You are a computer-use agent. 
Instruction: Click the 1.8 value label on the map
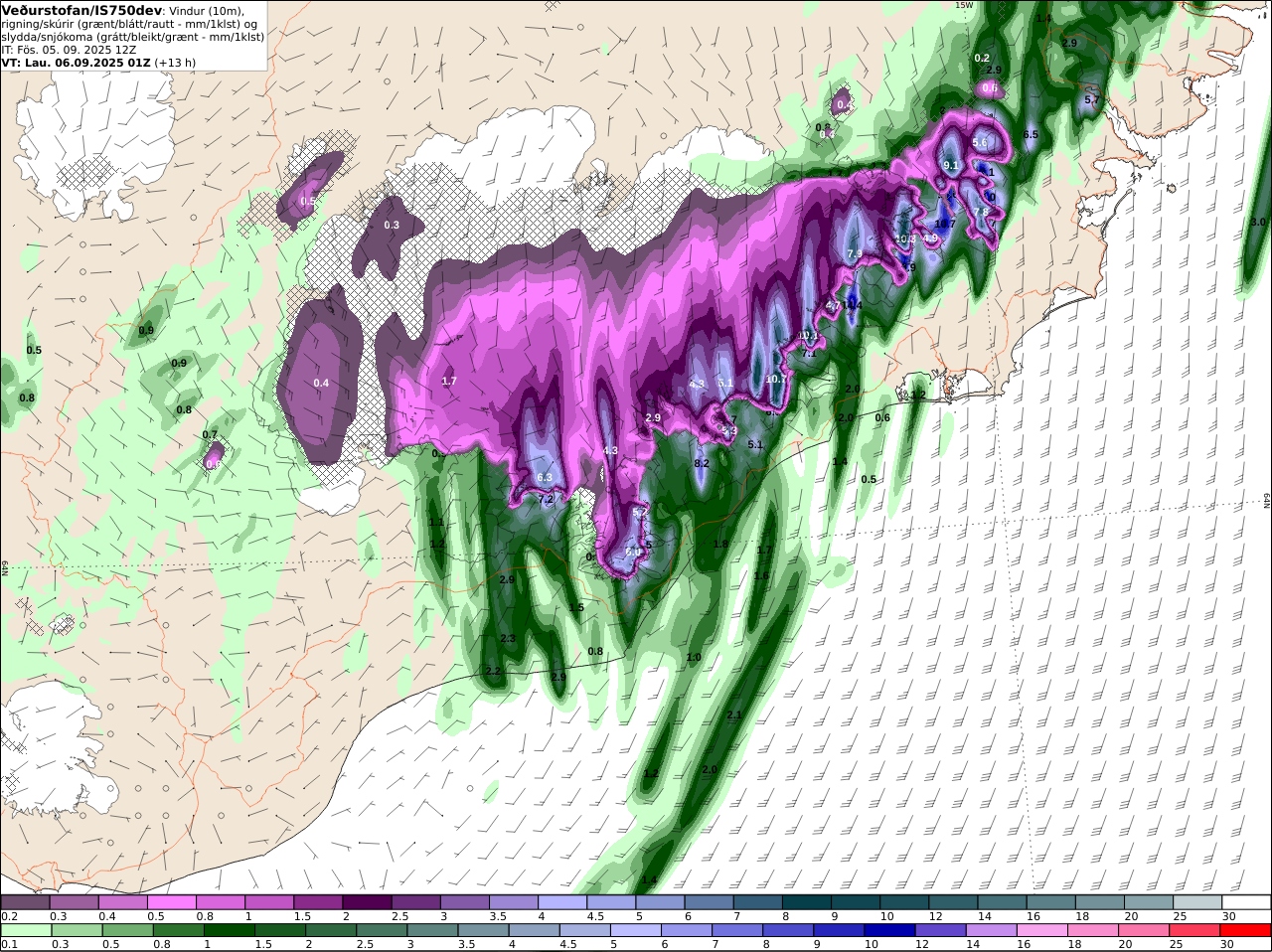[x=721, y=544]
